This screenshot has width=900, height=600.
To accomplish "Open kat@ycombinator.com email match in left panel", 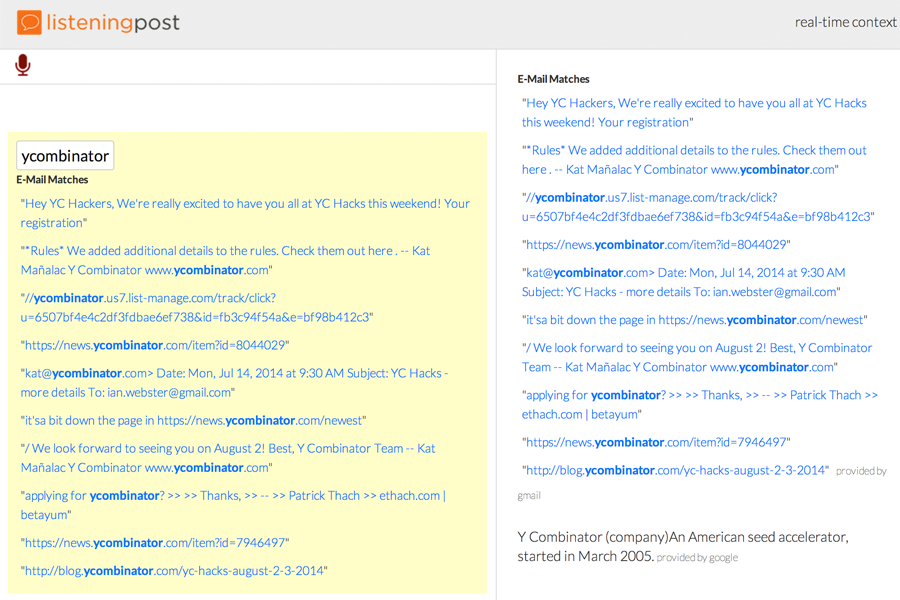I will [234, 382].
